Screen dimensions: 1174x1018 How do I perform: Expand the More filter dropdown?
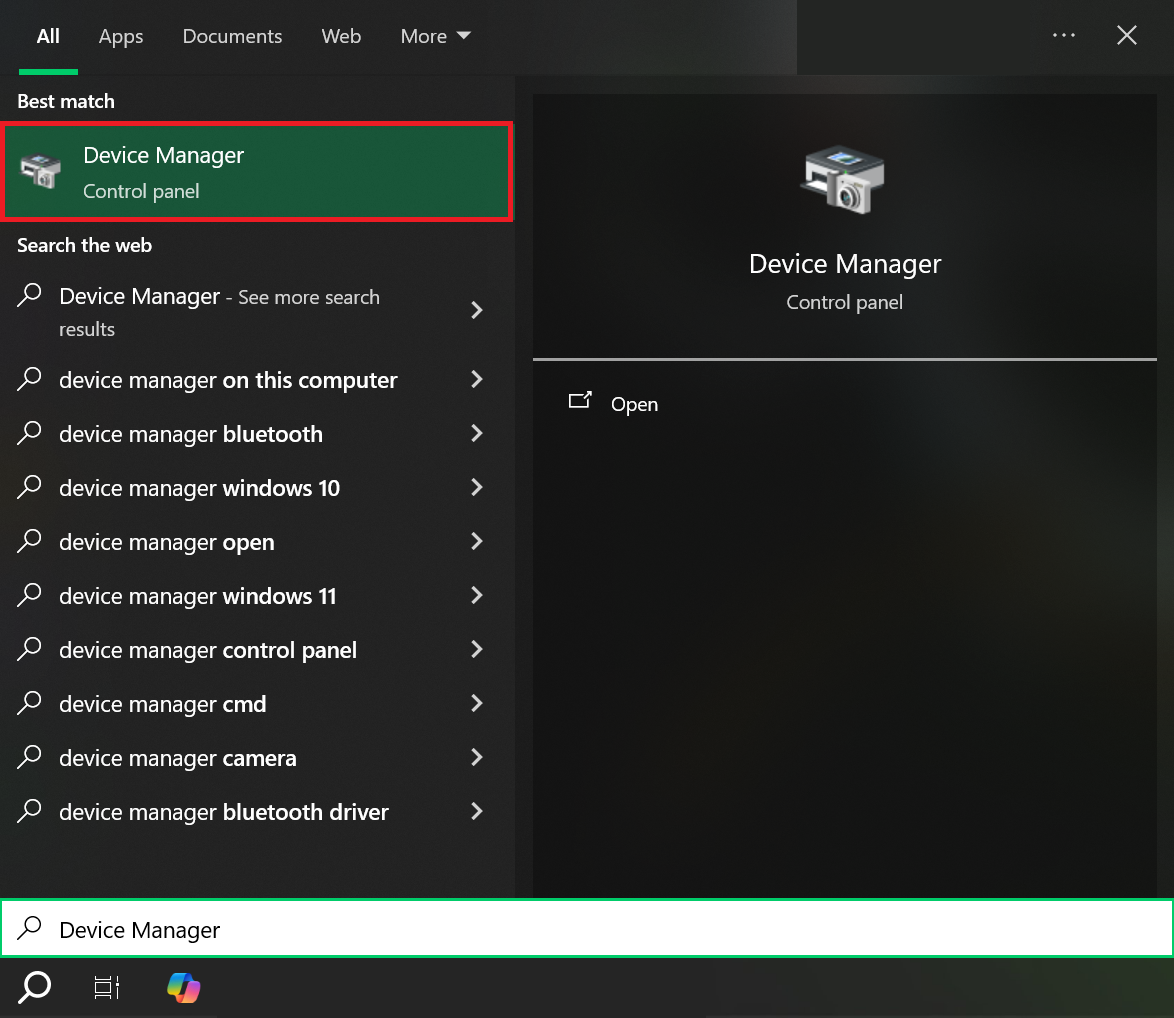click(435, 36)
